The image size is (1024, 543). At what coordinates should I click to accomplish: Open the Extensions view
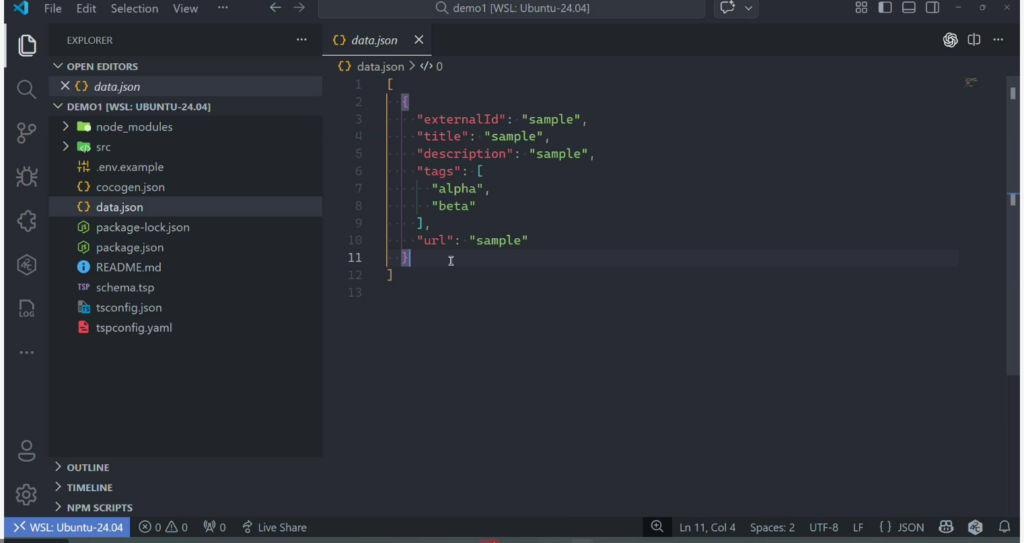[x=27, y=221]
